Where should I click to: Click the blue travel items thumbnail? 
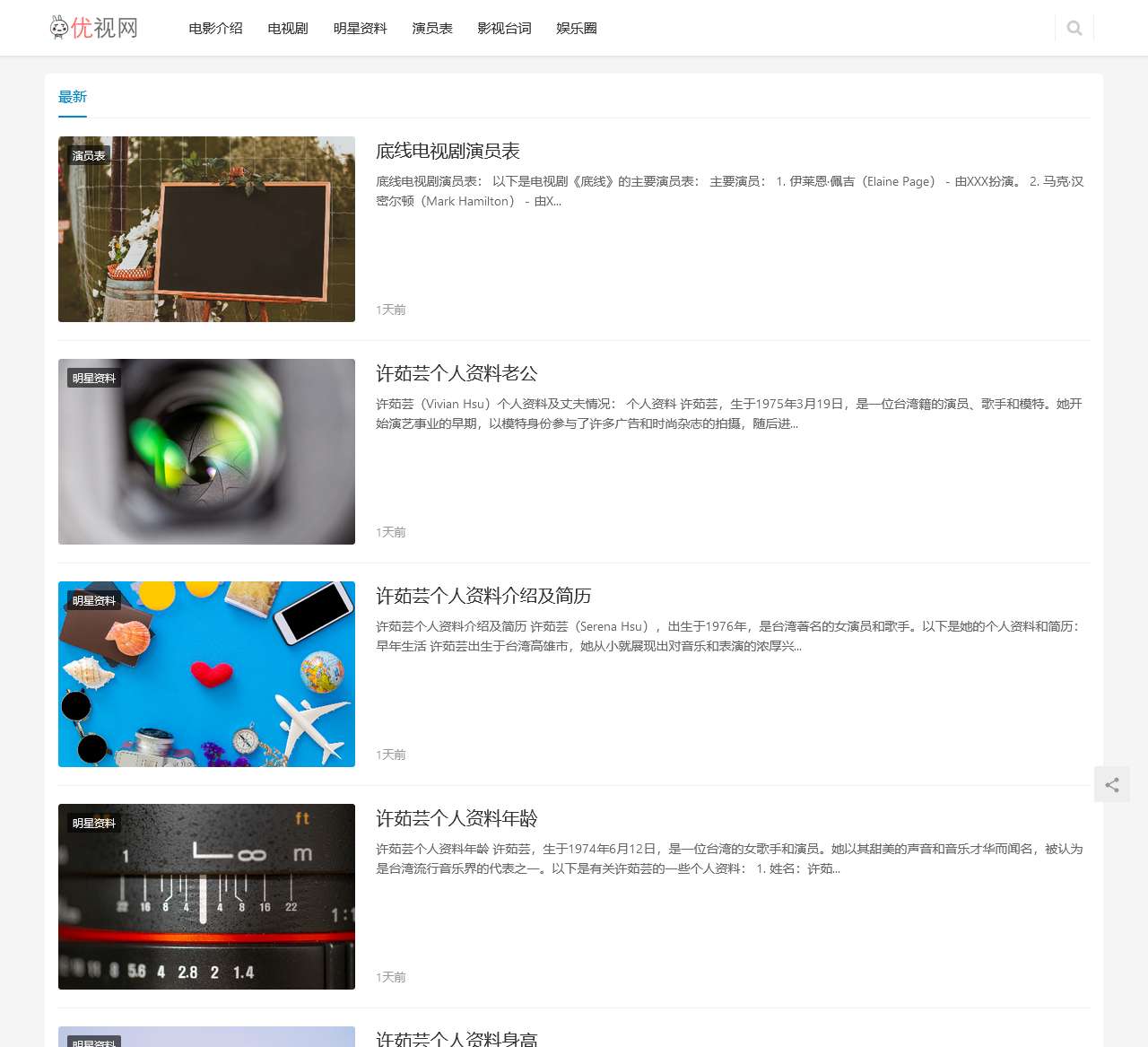pos(206,674)
